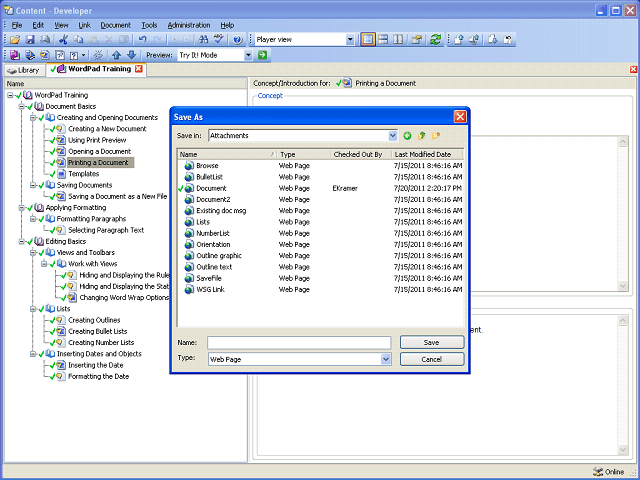Click the Move Up blue arrow icon
This screenshot has width=640, height=480.
(x=117, y=55)
